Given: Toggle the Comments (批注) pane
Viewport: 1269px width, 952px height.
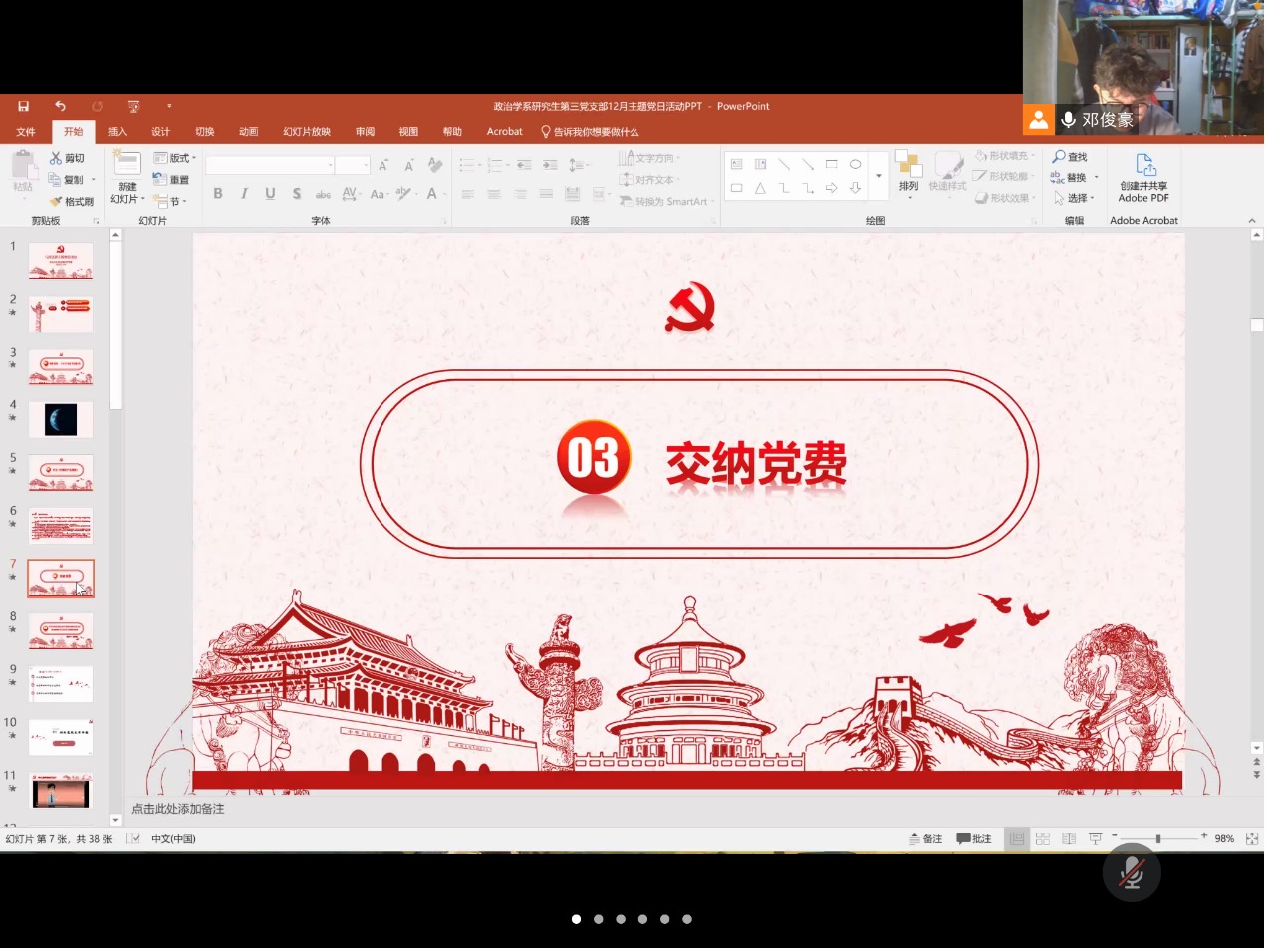Looking at the screenshot, I should 974,839.
